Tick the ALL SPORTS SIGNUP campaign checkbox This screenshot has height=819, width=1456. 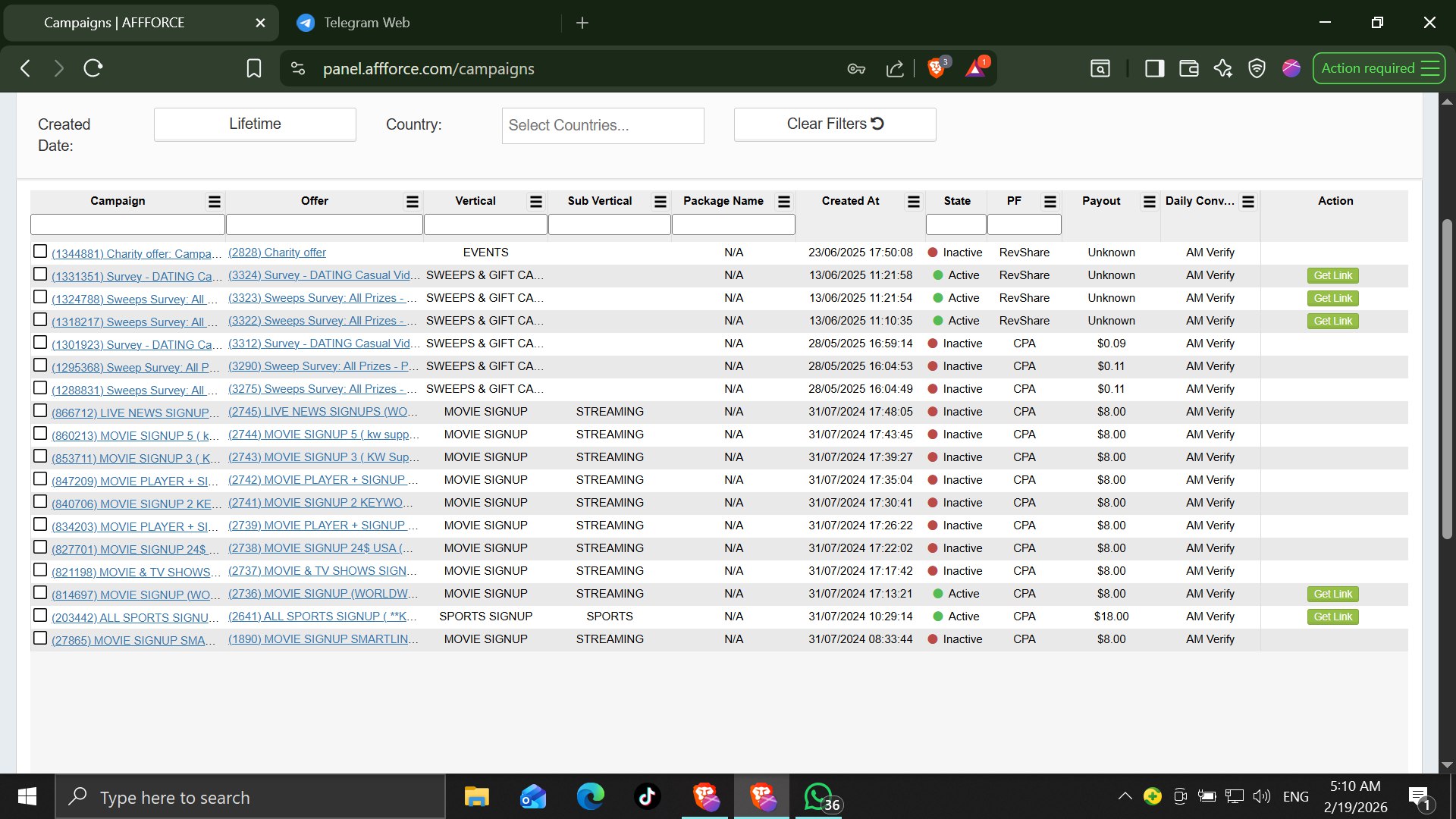pos(40,615)
